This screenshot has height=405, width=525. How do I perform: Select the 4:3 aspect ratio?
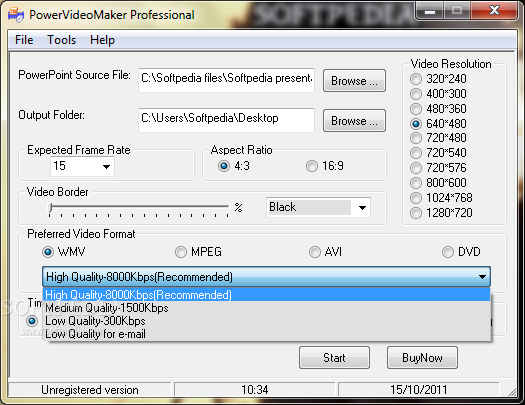[234, 166]
